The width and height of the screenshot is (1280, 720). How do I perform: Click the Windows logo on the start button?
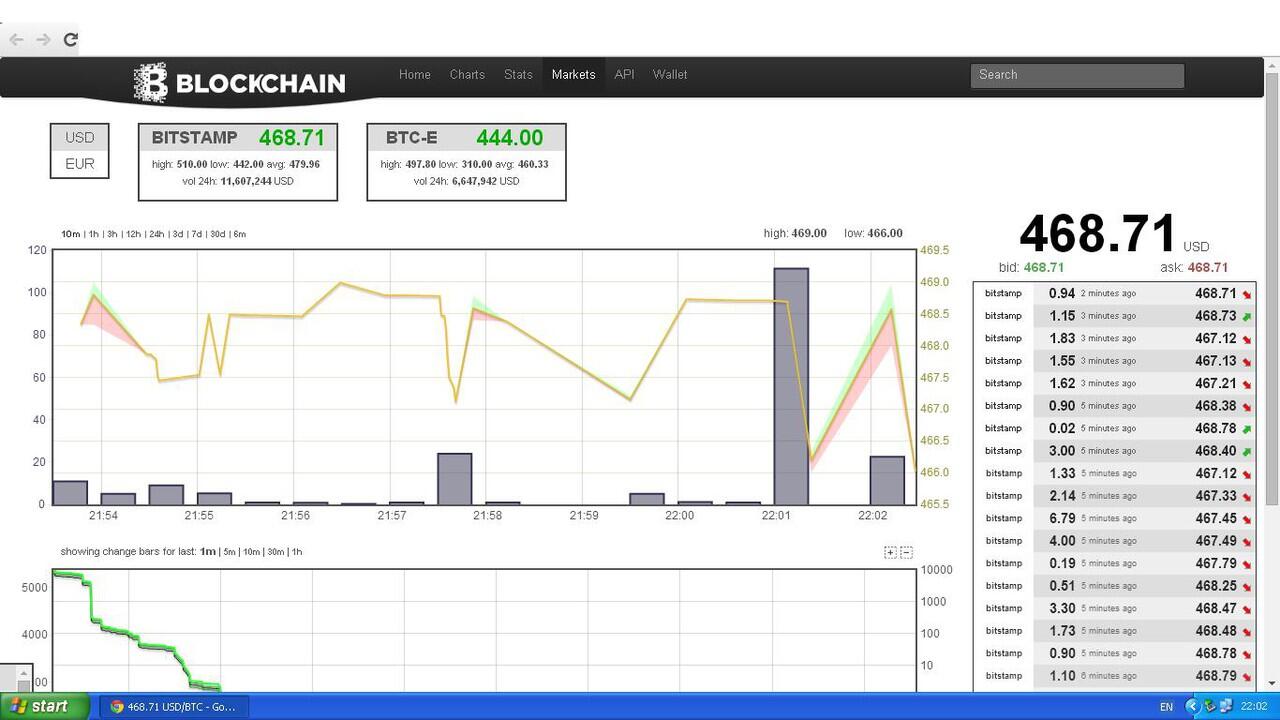click(16, 706)
